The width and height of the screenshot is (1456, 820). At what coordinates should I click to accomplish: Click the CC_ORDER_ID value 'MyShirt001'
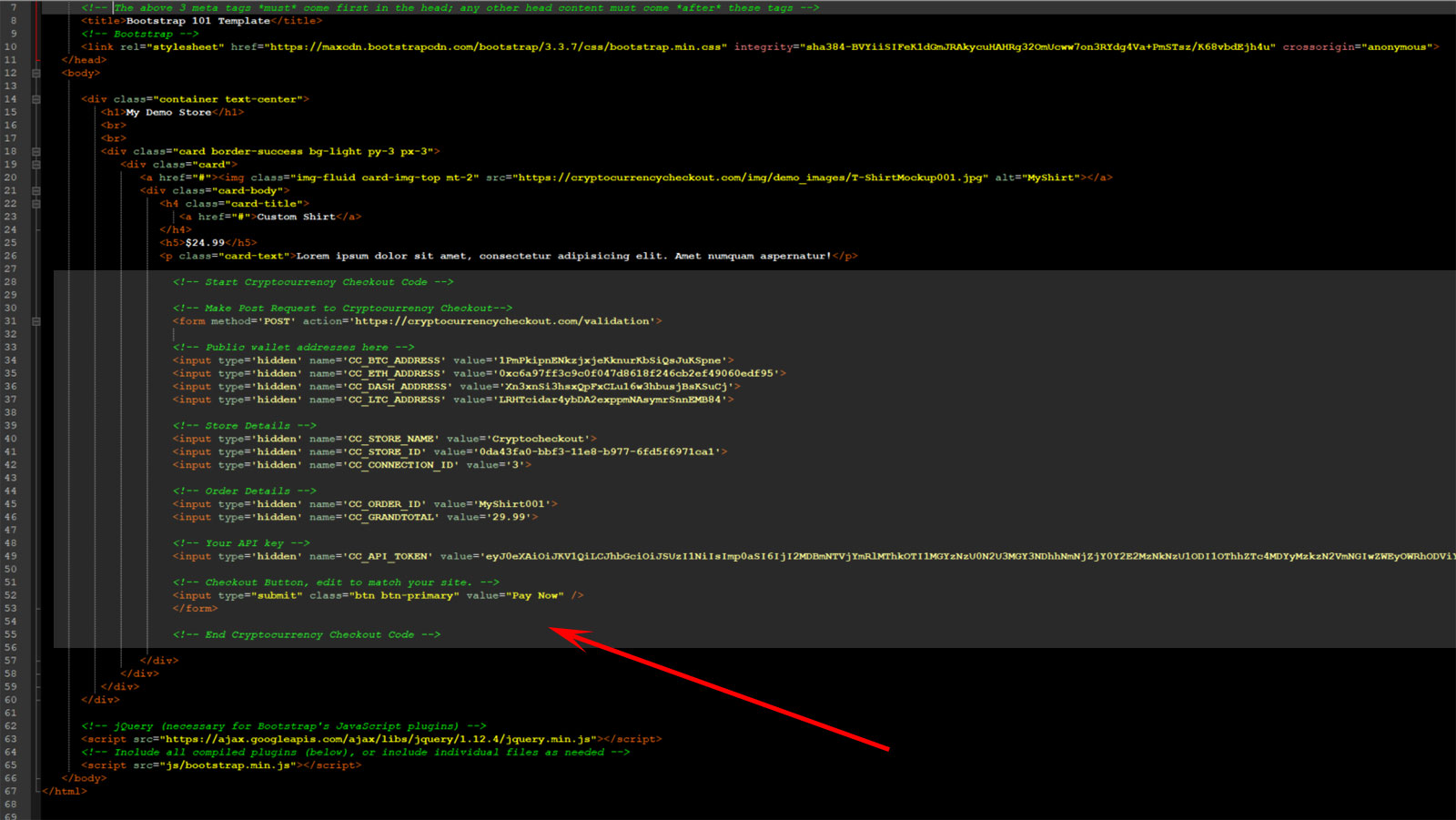[512, 504]
